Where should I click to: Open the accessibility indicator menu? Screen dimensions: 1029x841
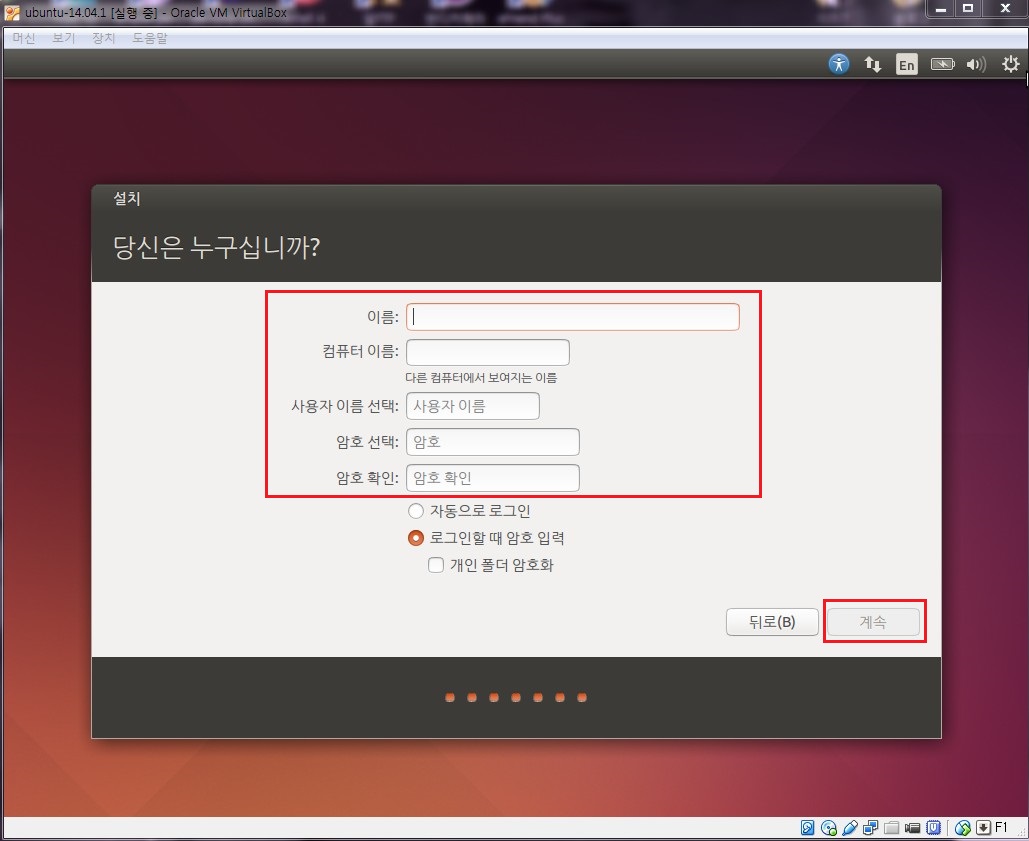pos(838,64)
